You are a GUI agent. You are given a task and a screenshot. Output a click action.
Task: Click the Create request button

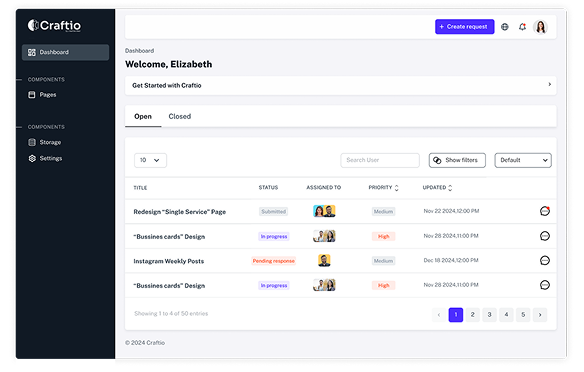pos(464,27)
